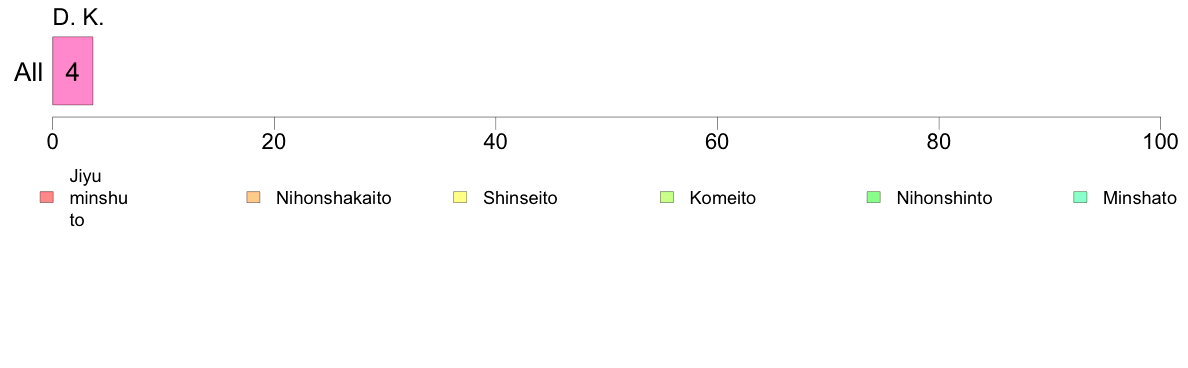
Task: Click the Nihonshinto legend label
Action: [x=944, y=198]
